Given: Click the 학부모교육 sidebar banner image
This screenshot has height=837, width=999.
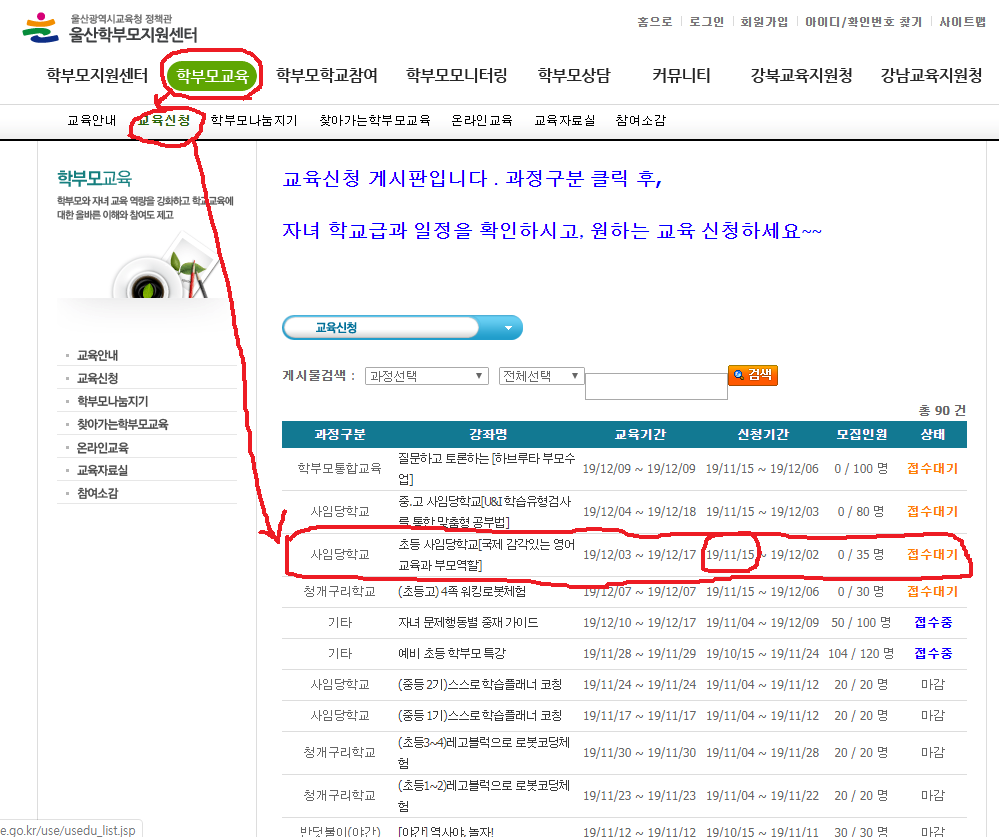Looking at the screenshot, I should coord(147,240).
